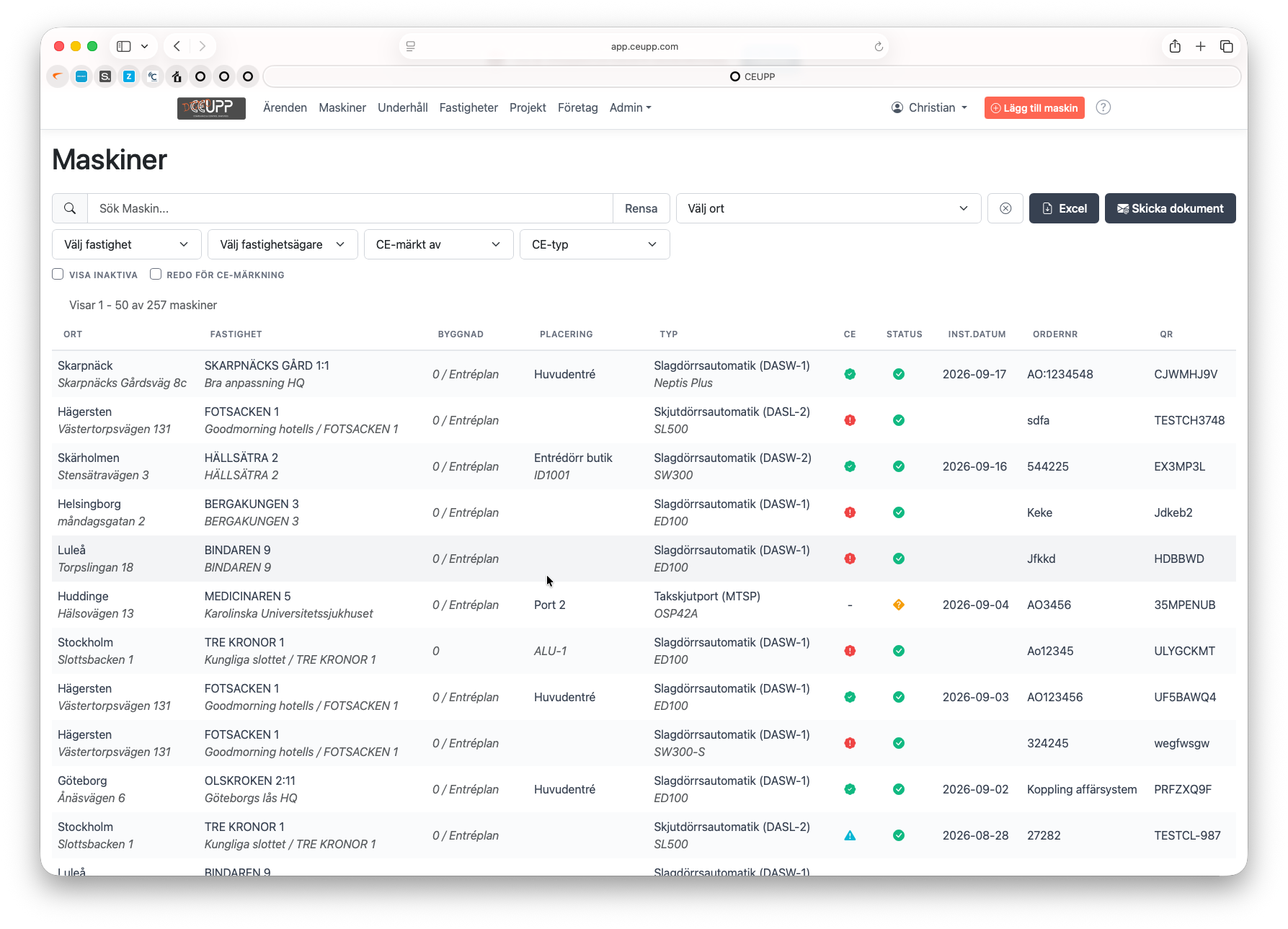The width and height of the screenshot is (1288, 929).
Task: Click the CEUPP logo
Action: (x=211, y=108)
